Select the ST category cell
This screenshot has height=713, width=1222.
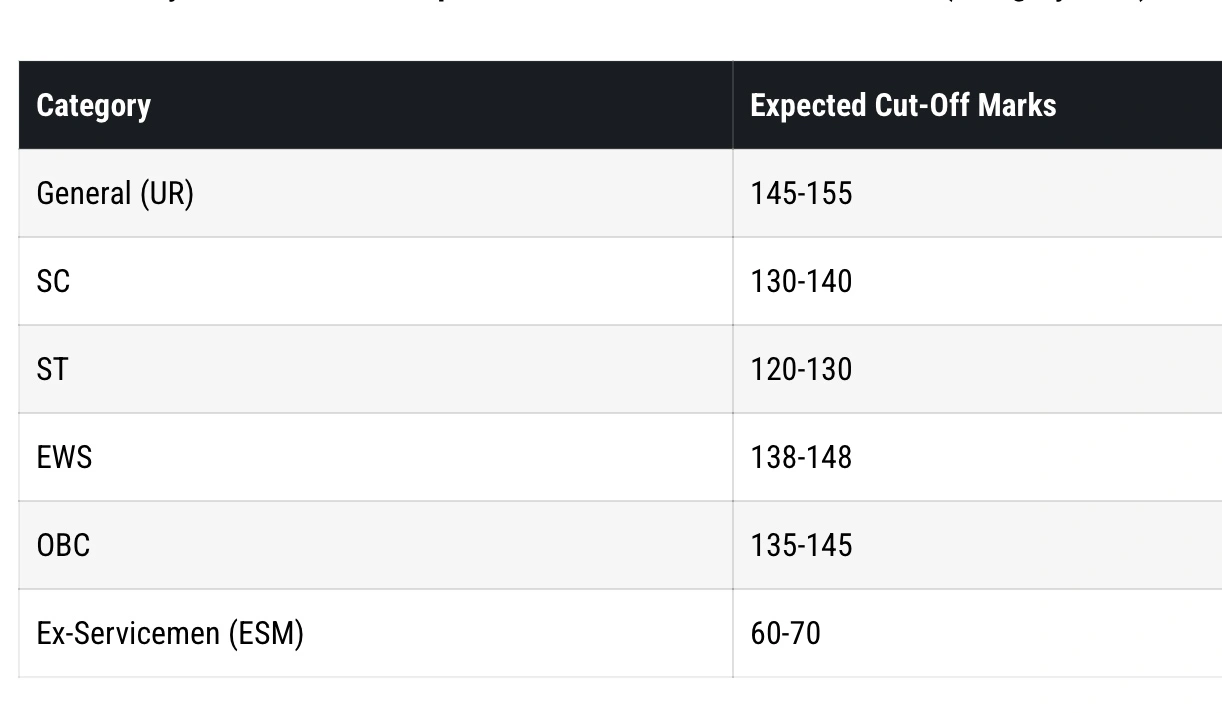click(x=52, y=369)
